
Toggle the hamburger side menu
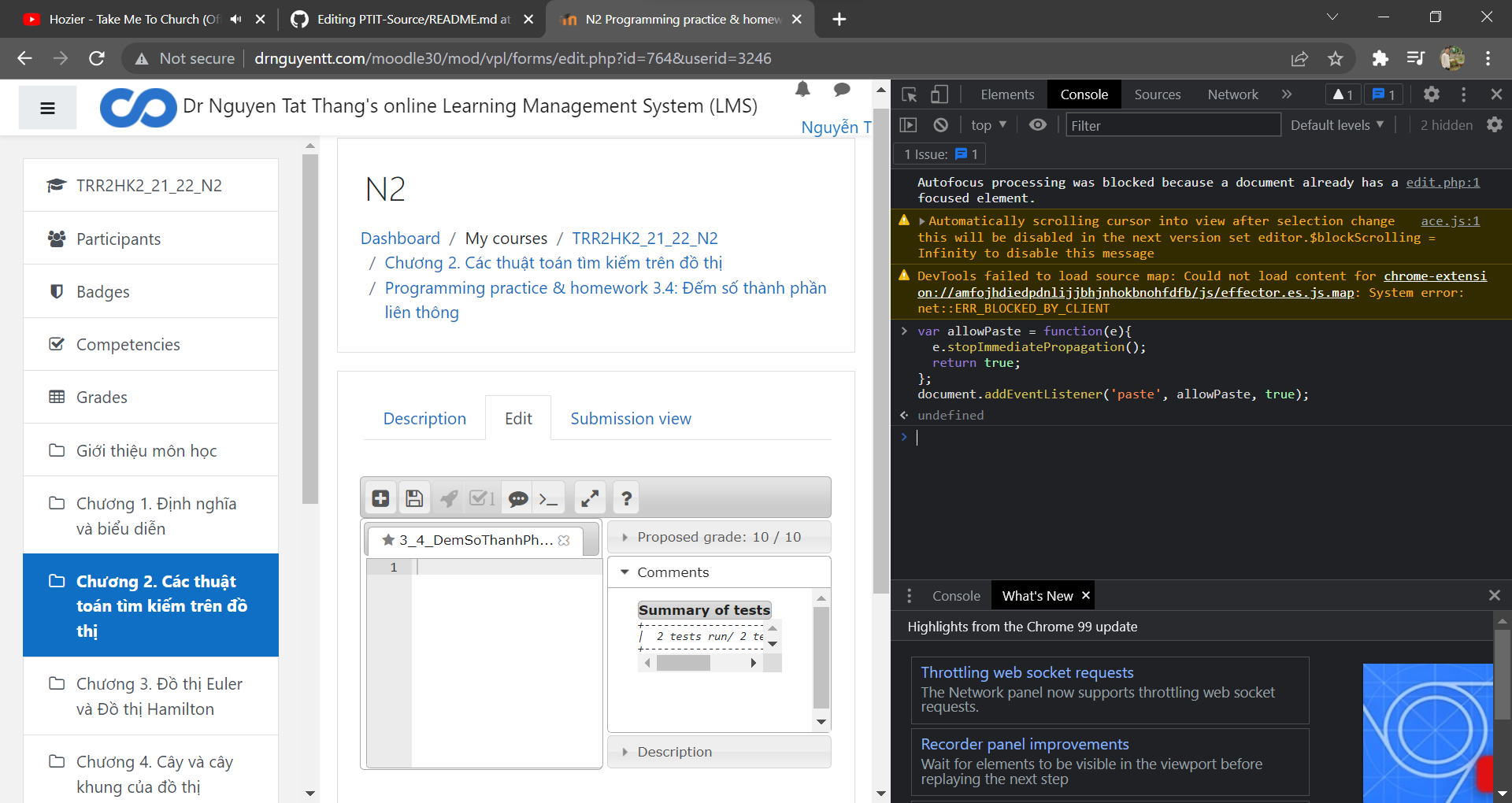tap(48, 108)
